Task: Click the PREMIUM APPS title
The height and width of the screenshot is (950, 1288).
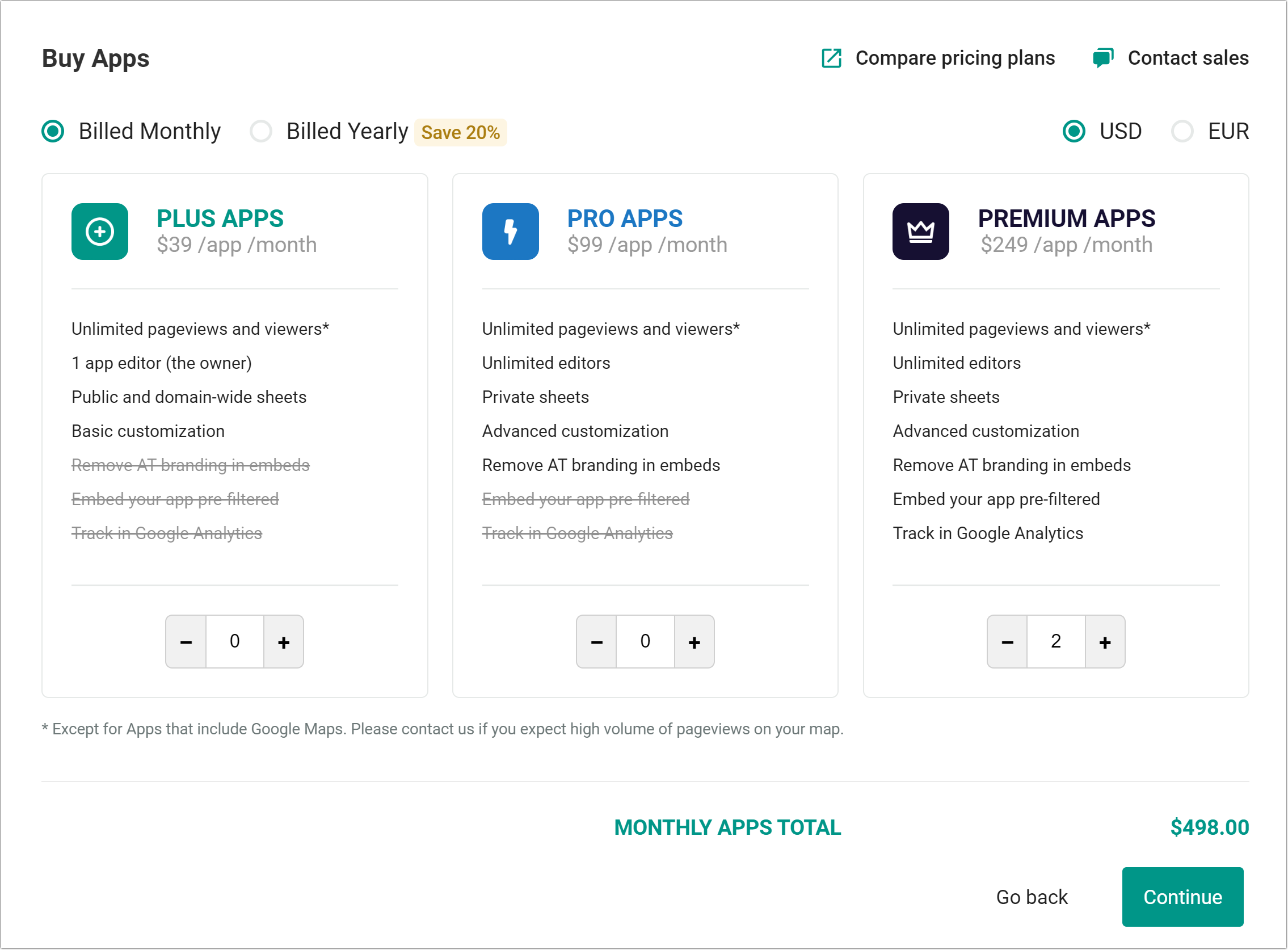Action: coord(1067,218)
